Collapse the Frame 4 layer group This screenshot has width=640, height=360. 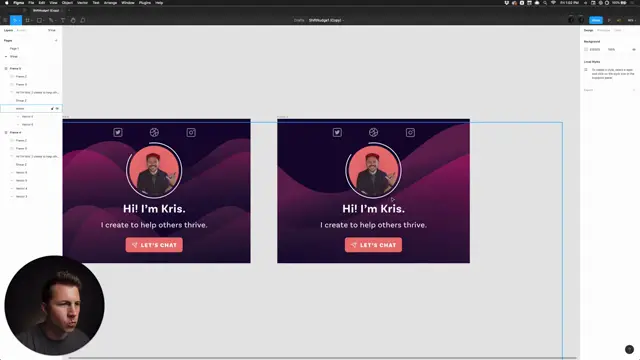(x=6, y=133)
